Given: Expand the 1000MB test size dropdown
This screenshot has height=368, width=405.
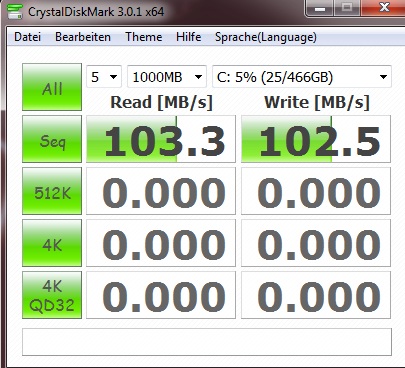Looking at the screenshot, I should point(167,77).
